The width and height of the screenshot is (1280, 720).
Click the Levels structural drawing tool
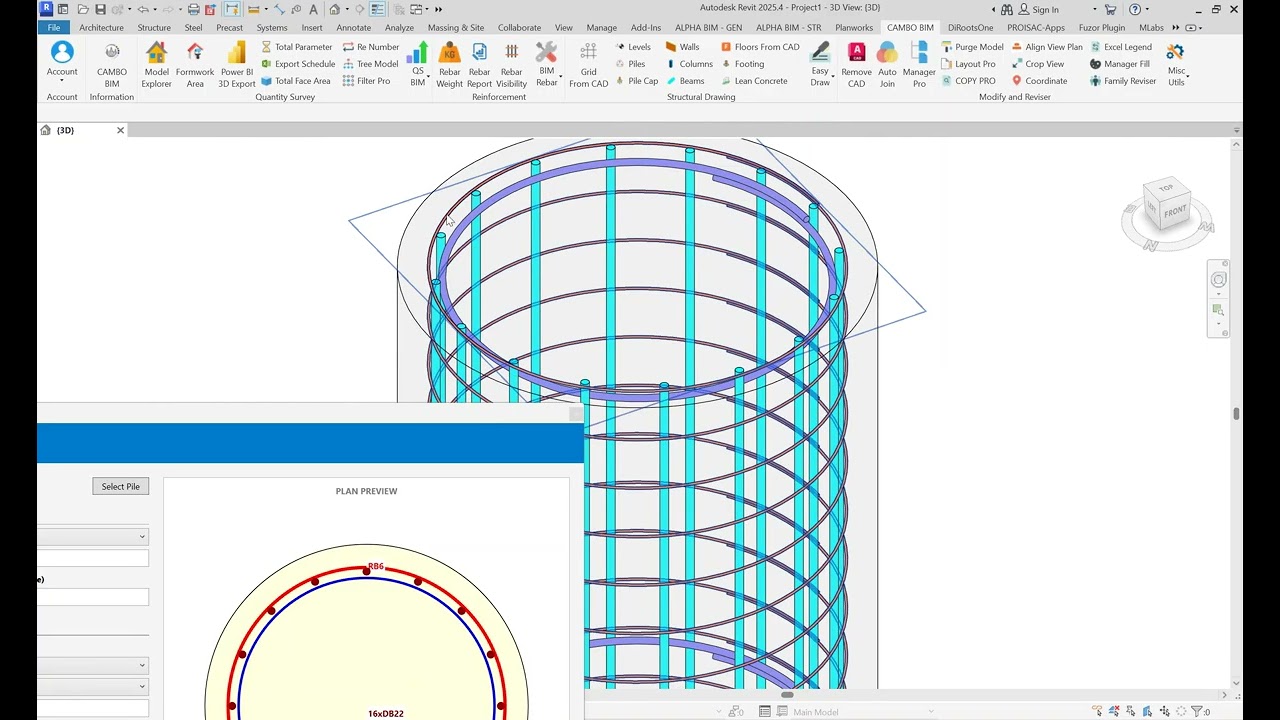[632, 47]
